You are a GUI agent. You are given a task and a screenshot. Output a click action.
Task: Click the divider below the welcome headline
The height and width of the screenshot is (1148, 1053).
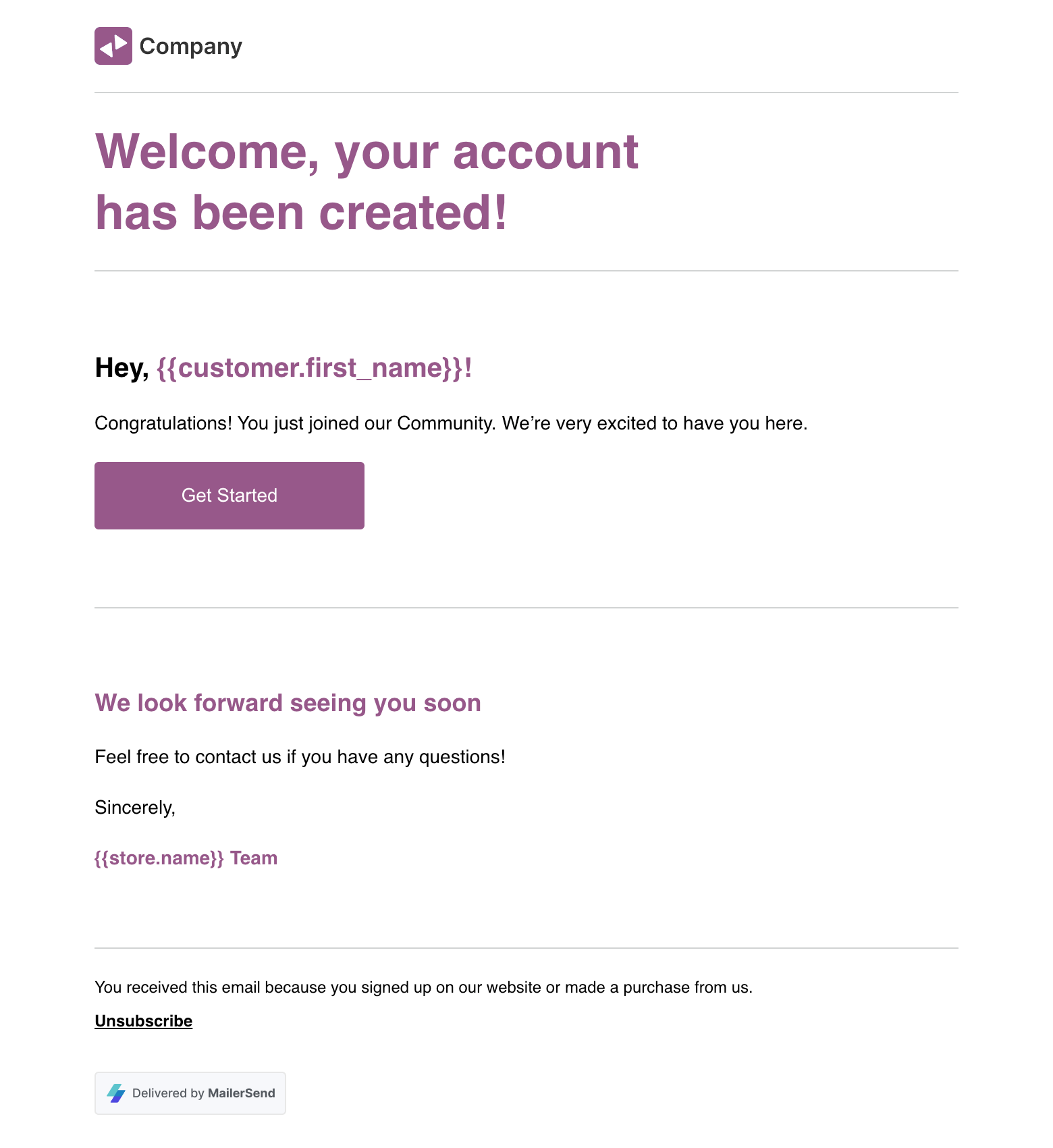tap(526, 271)
